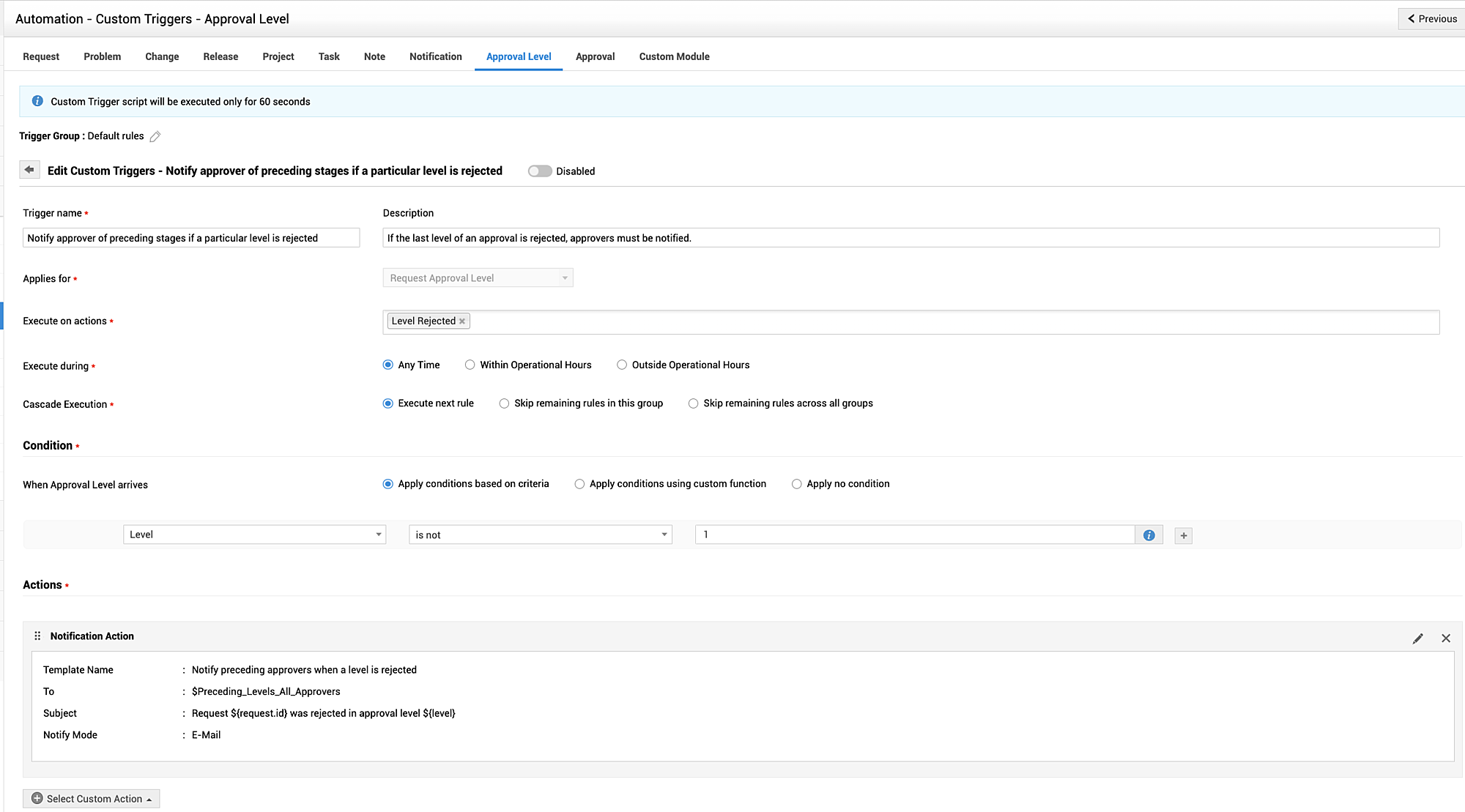The width and height of the screenshot is (1465, 812).
Task: Open the Custom Module tab
Action: click(x=674, y=56)
